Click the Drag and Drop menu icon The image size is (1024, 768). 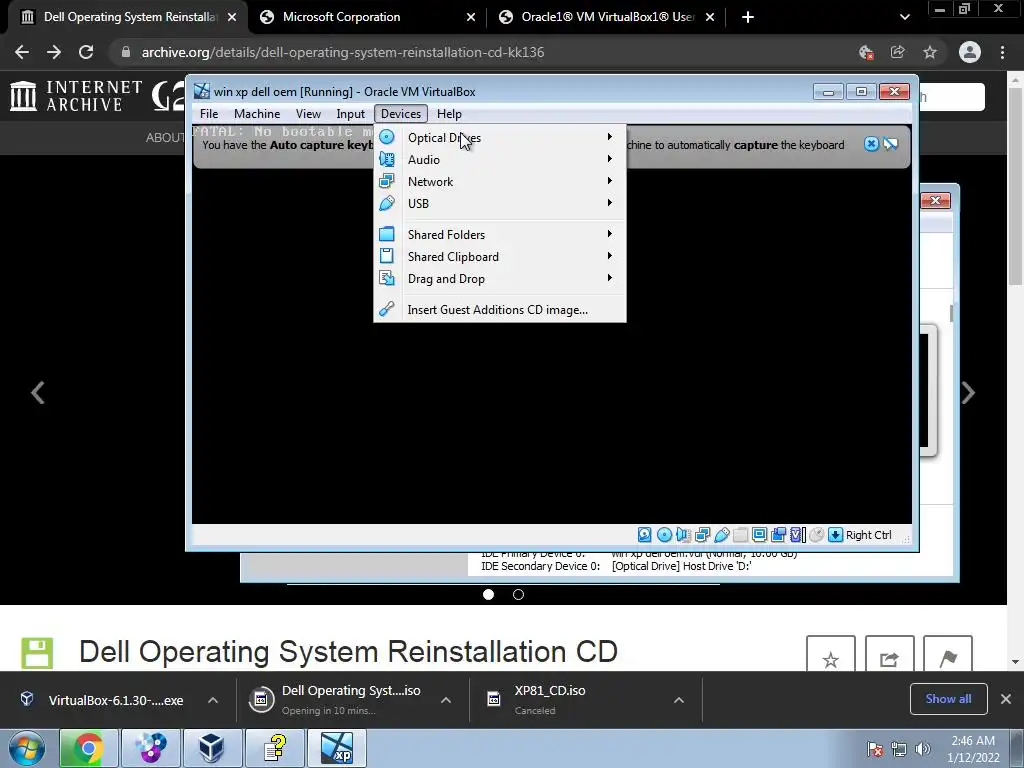coord(387,279)
